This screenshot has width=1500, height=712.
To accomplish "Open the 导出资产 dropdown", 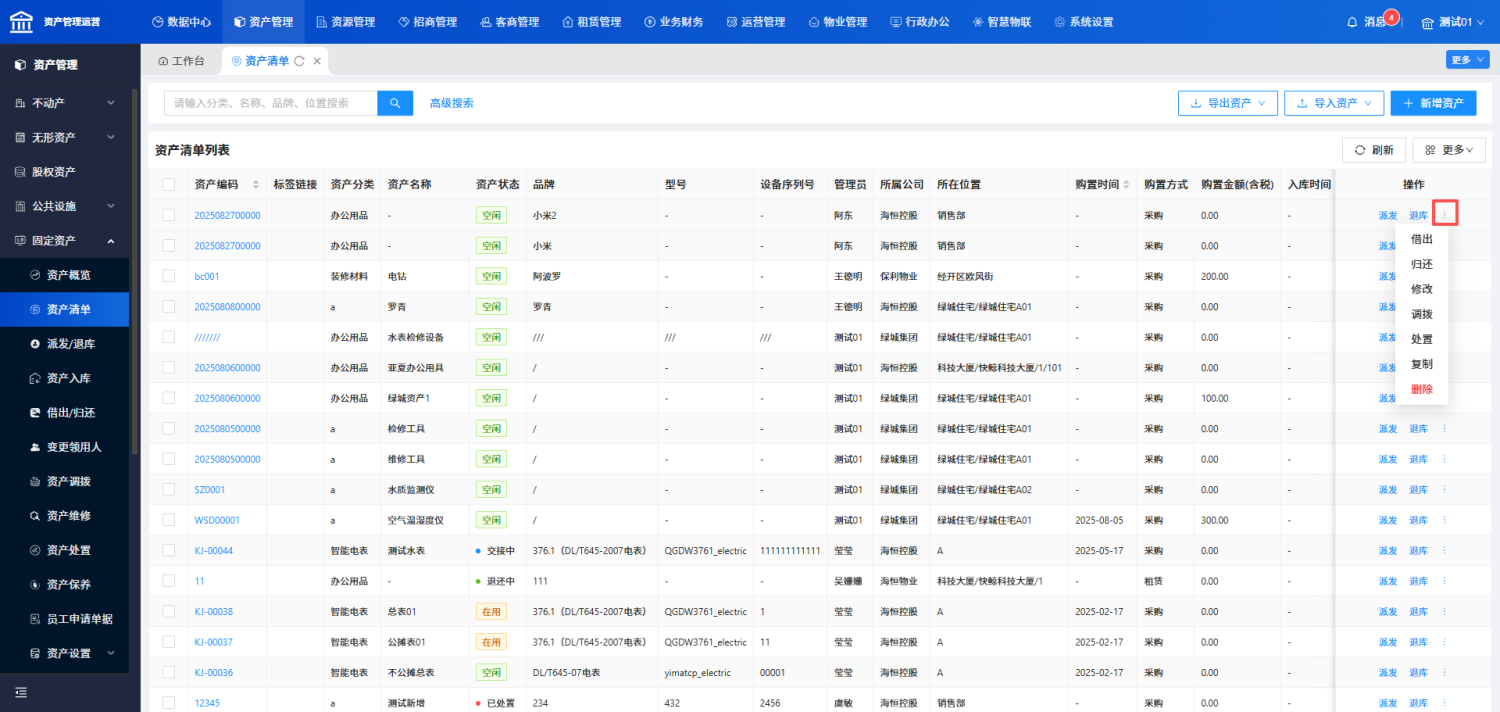I will (x=1228, y=103).
